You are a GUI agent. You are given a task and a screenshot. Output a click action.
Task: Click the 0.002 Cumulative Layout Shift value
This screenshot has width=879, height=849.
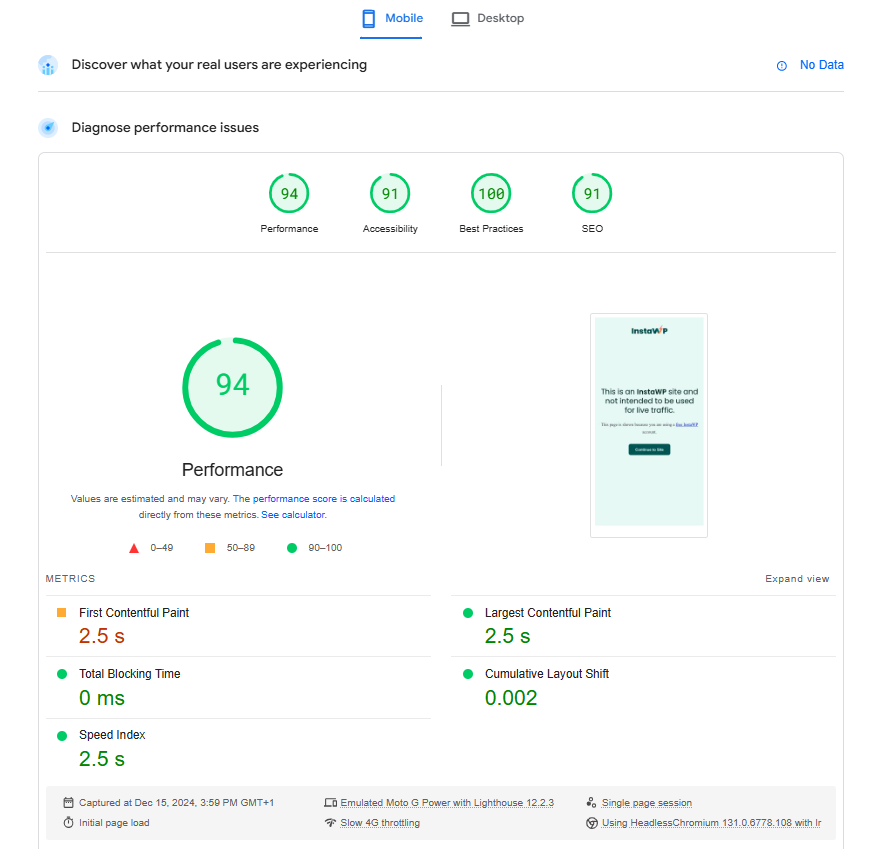pyautogui.click(x=511, y=698)
